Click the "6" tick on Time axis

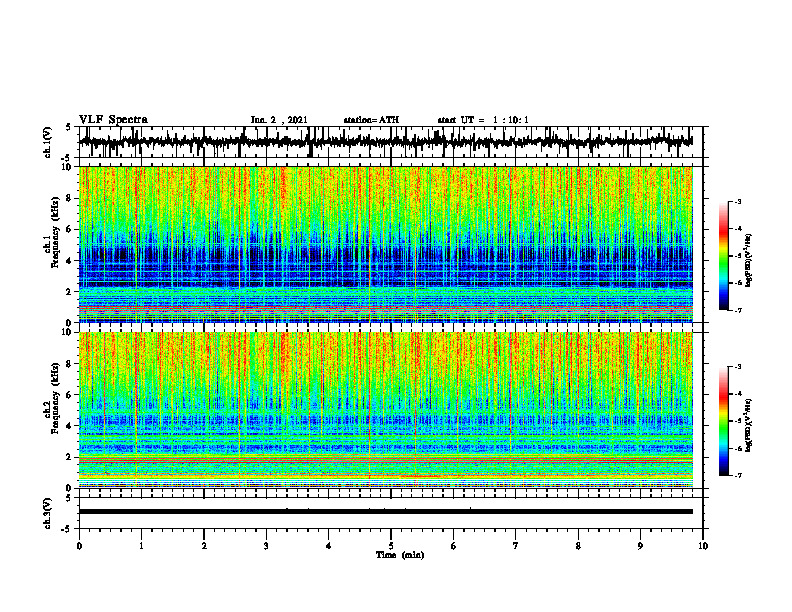click(454, 546)
